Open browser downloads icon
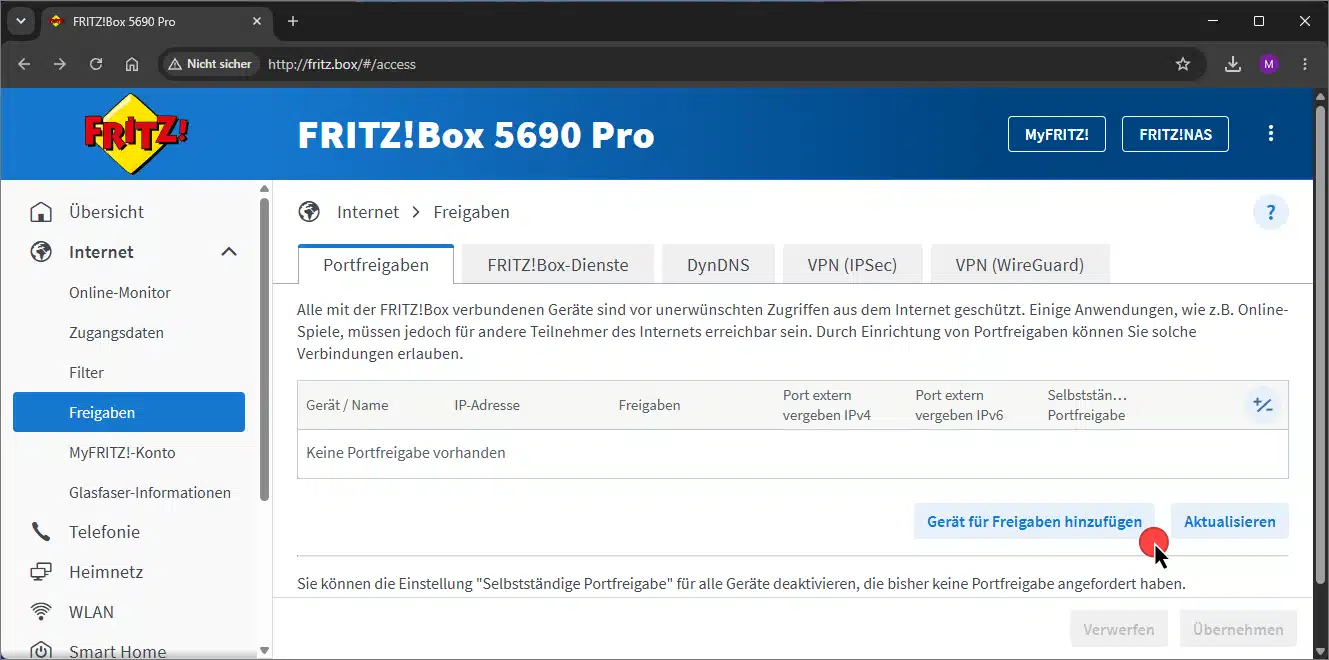Viewport: 1329px width, 660px height. coord(1233,64)
